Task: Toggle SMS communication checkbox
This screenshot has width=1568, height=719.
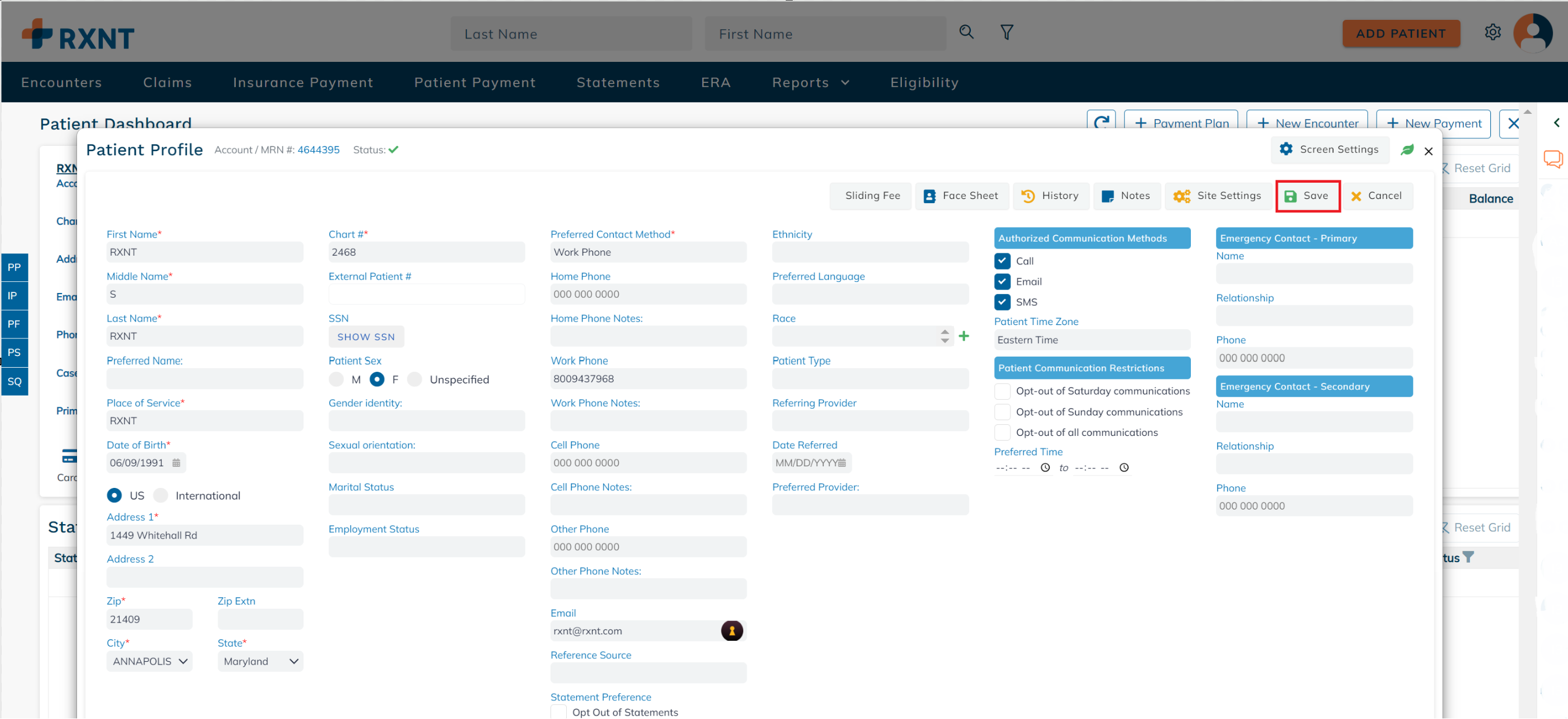Action: 1002,302
